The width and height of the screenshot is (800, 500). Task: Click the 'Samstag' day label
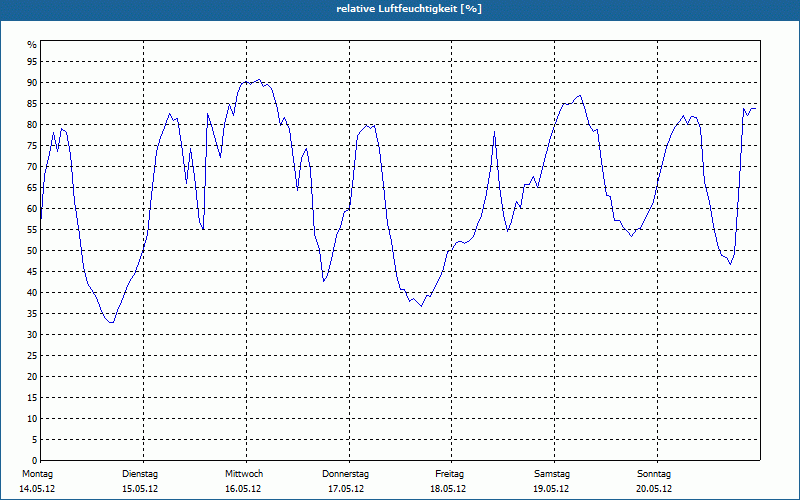click(x=552, y=474)
